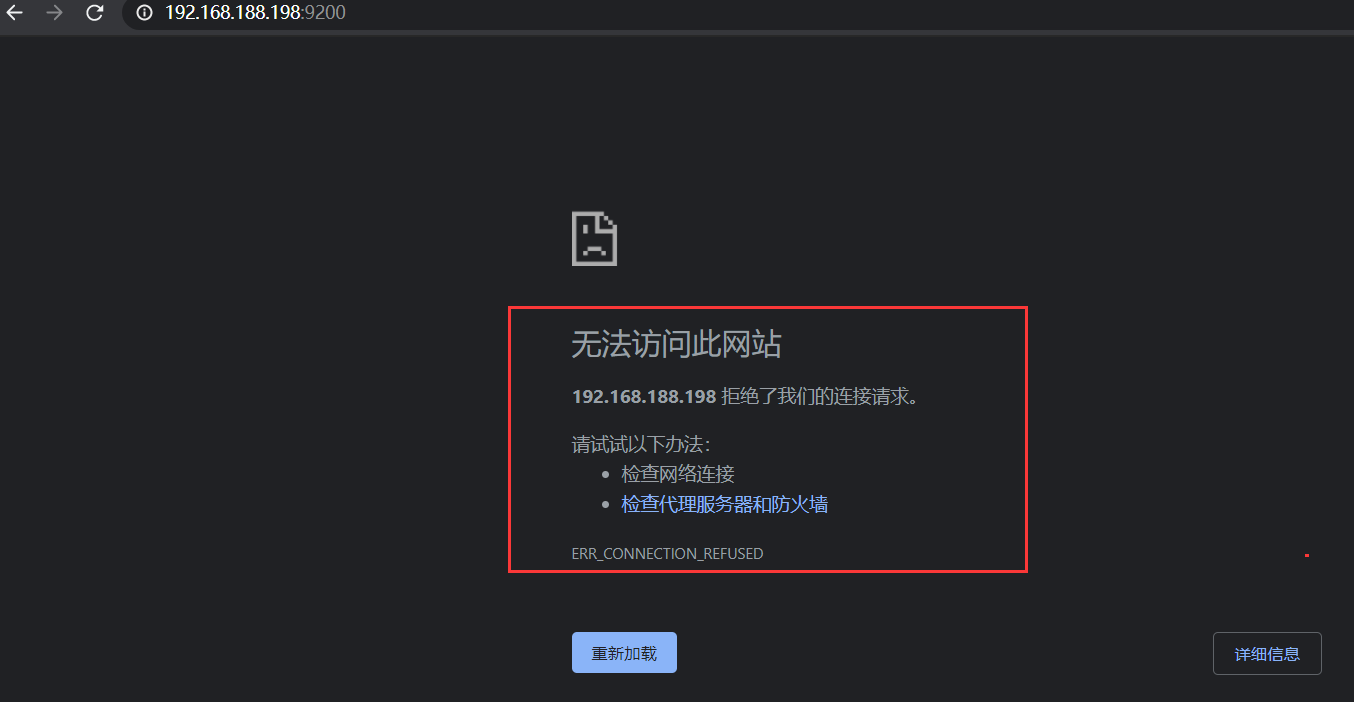
Task: Click the 请试试以下办法 line
Action: [641, 444]
